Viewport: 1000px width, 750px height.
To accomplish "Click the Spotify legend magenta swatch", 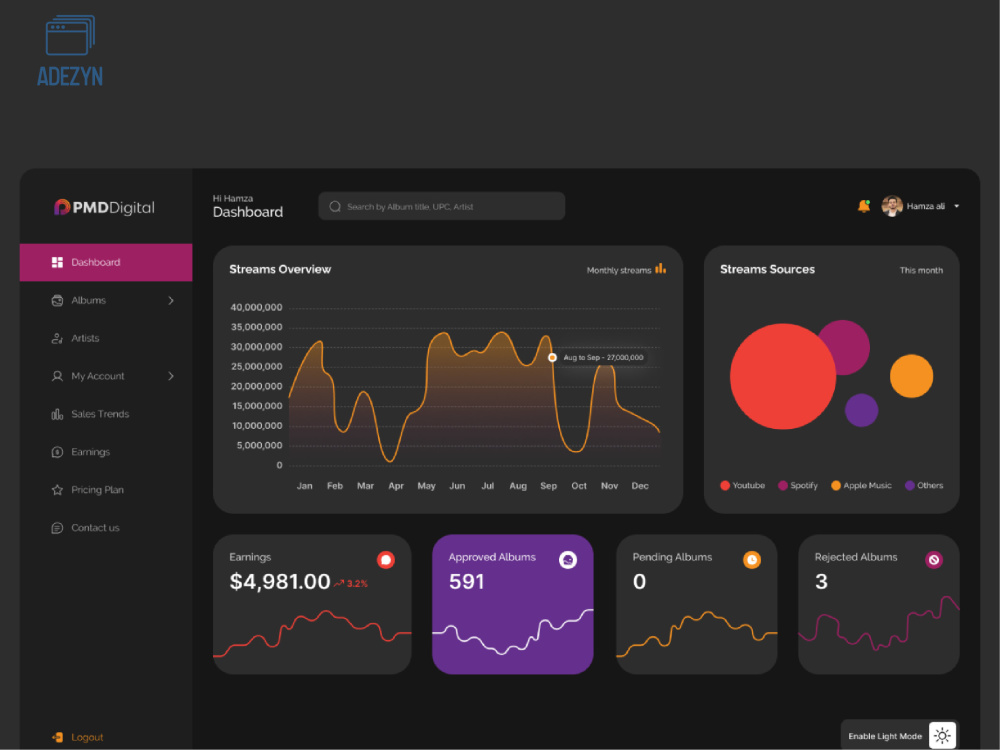I will (x=783, y=485).
